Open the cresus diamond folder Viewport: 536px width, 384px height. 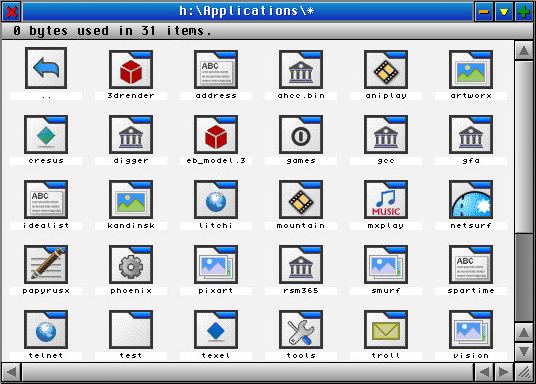[46, 134]
